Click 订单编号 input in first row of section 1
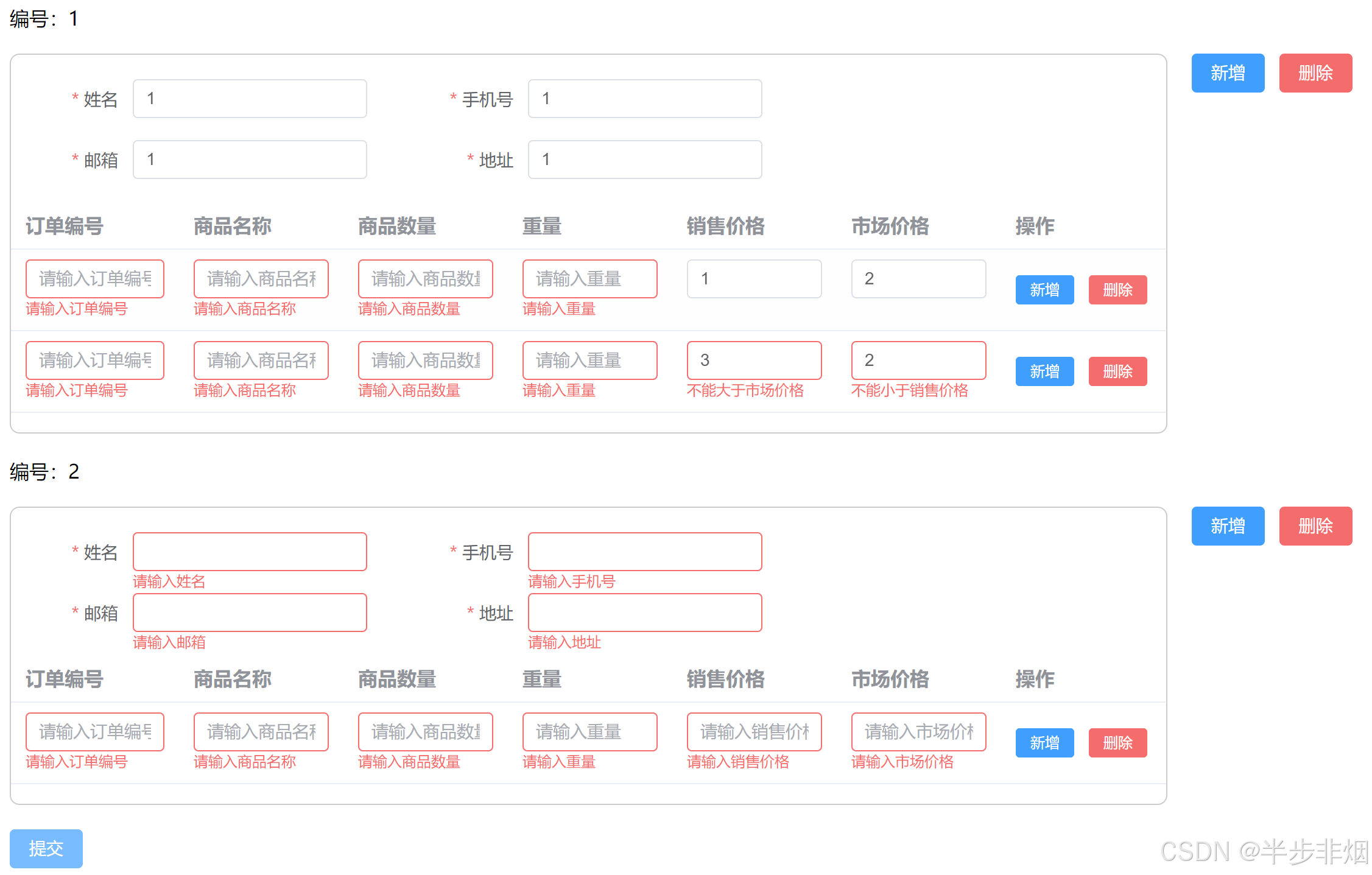 point(94,279)
